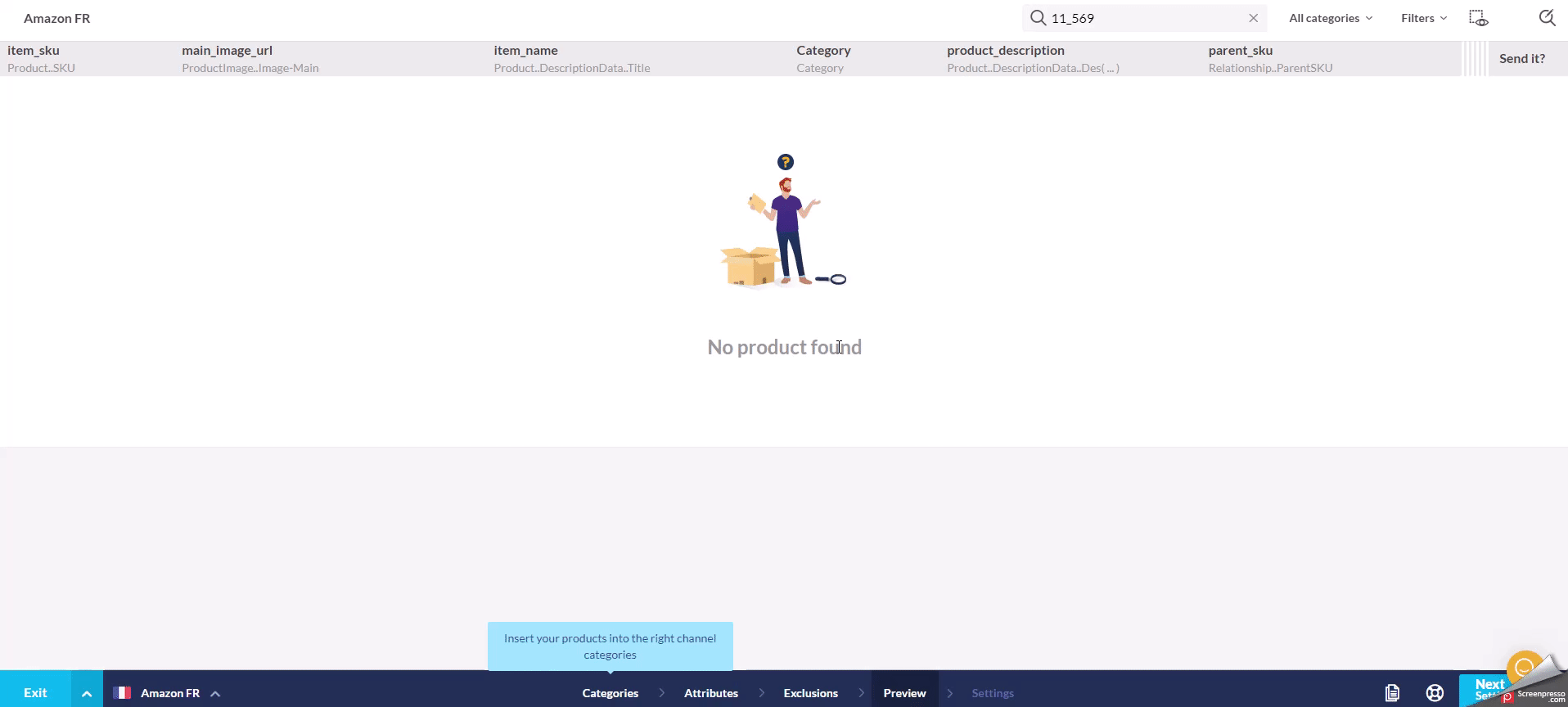
Task: Go to the Categories step
Action: 610,692
